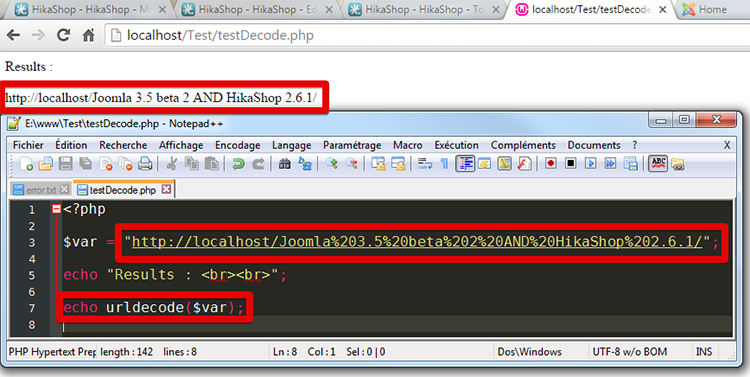750x377 pixels.
Task: Open the Exécution menu
Action: click(x=456, y=145)
